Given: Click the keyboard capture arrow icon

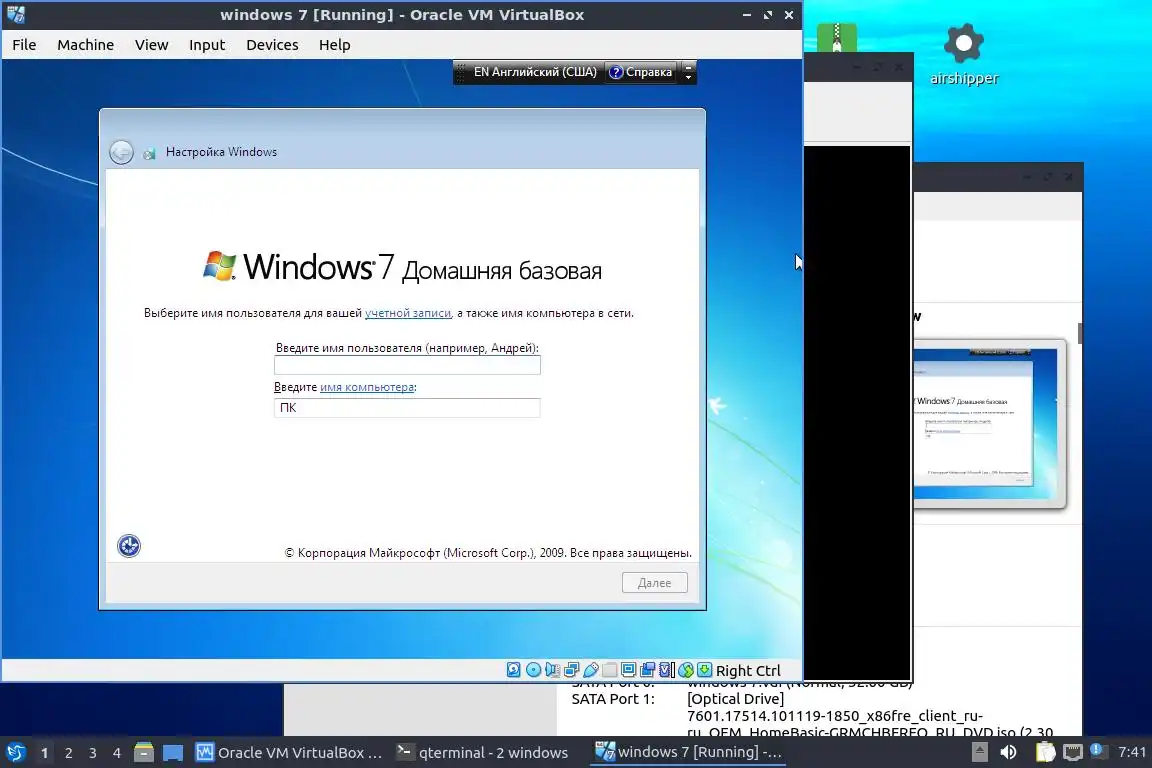Looking at the screenshot, I should (705, 670).
